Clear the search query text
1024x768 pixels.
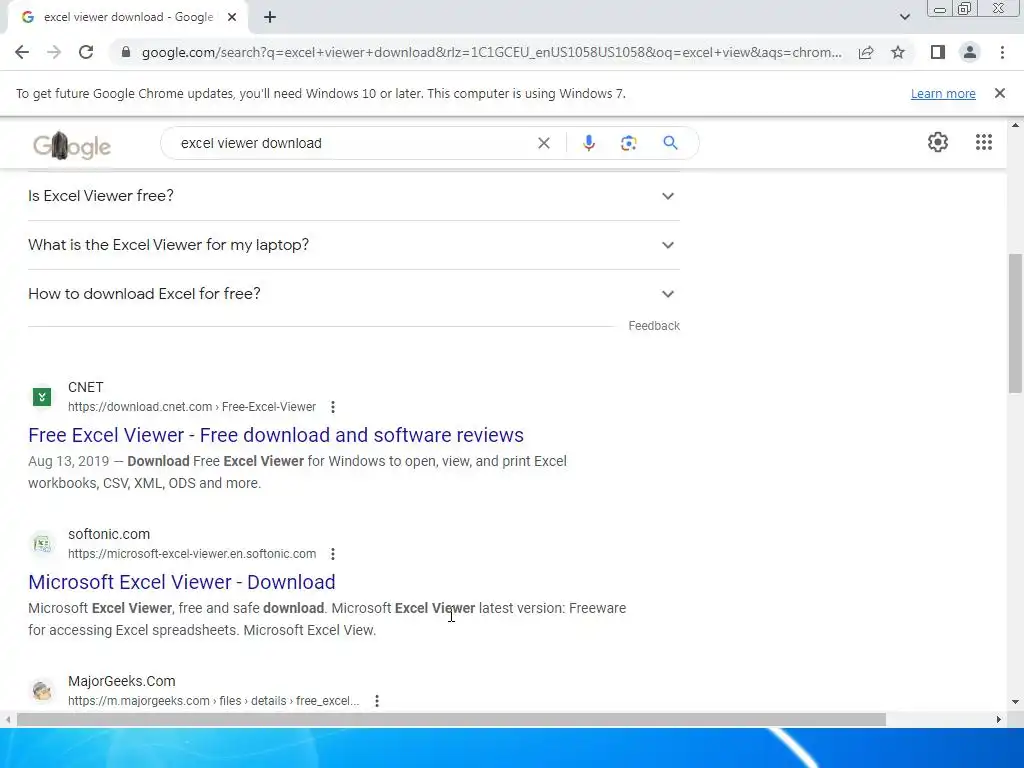point(543,143)
